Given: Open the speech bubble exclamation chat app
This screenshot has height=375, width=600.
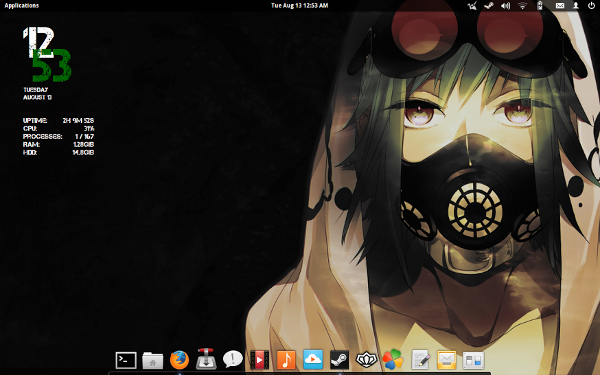Looking at the screenshot, I should pyautogui.click(x=233, y=359).
